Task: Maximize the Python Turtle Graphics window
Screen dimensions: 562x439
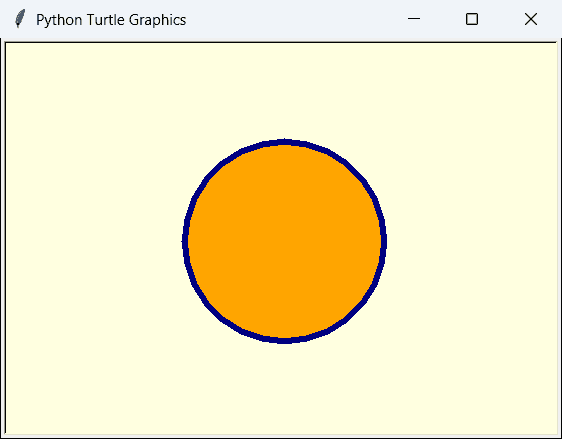Action: 472,19
